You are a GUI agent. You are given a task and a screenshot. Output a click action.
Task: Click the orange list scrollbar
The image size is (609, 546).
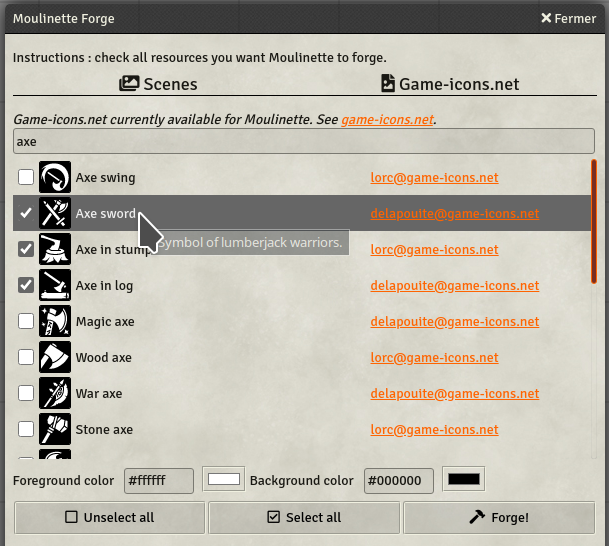[x=594, y=221]
